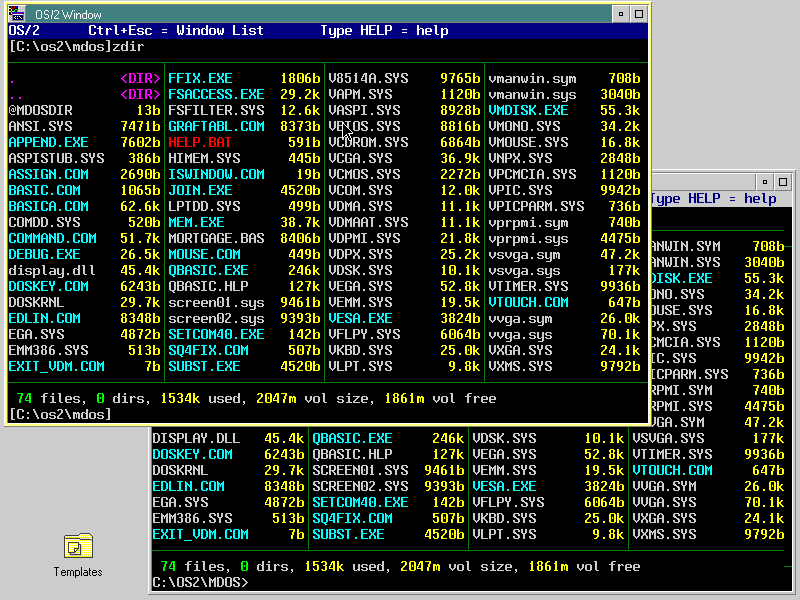Select FFIX.EXE in the front window listing

click(x=201, y=79)
